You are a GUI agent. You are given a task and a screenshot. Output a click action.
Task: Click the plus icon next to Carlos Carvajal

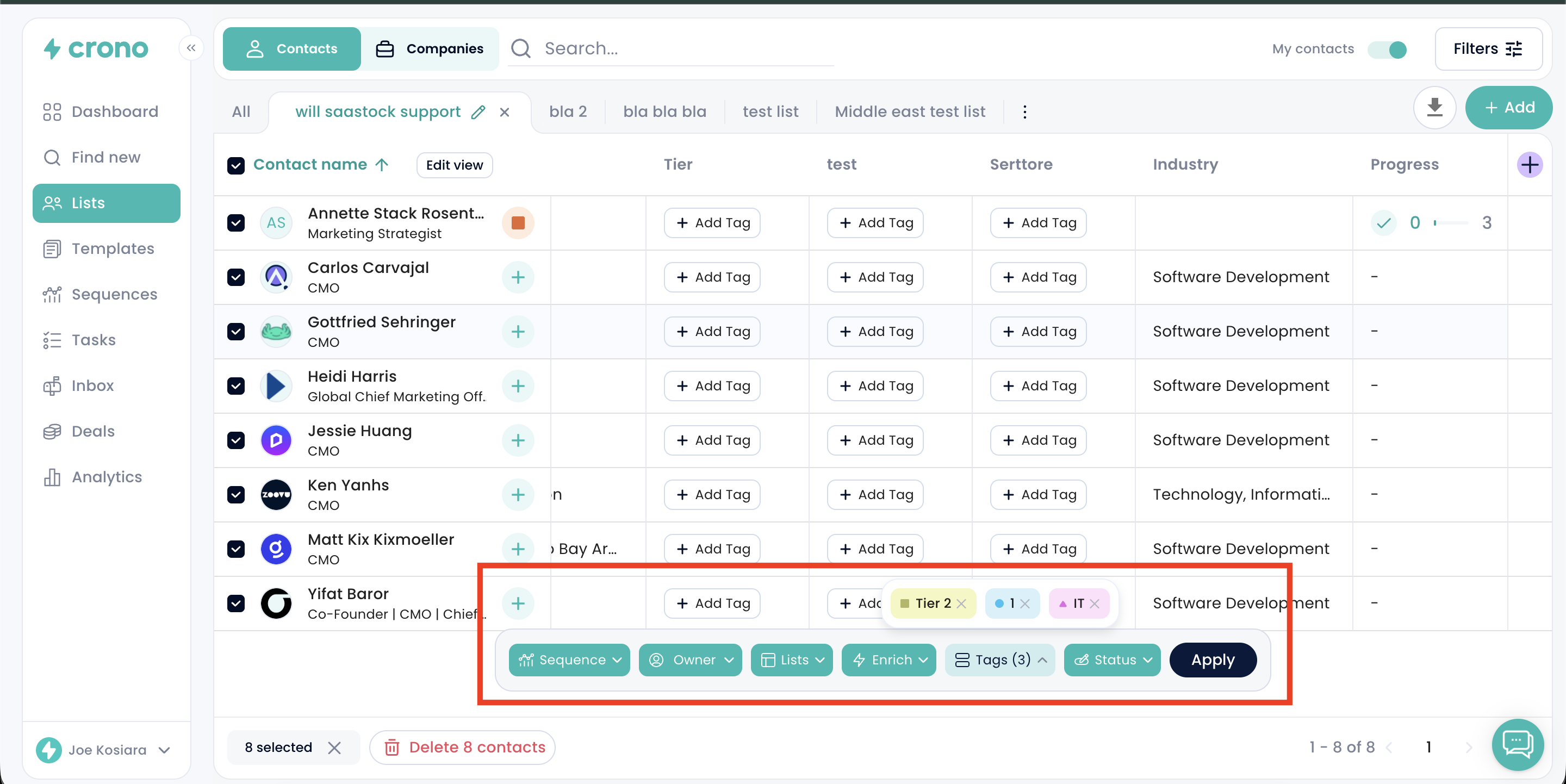tap(518, 277)
